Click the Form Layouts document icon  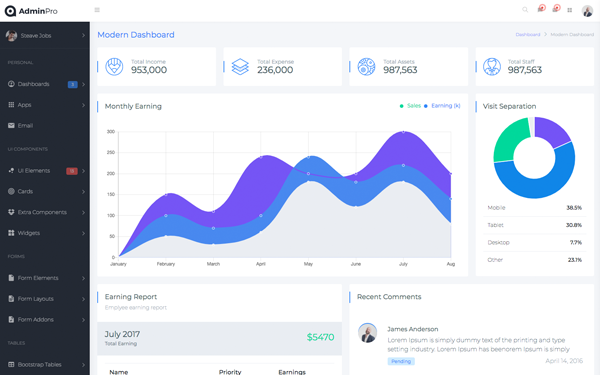(x=11, y=298)
